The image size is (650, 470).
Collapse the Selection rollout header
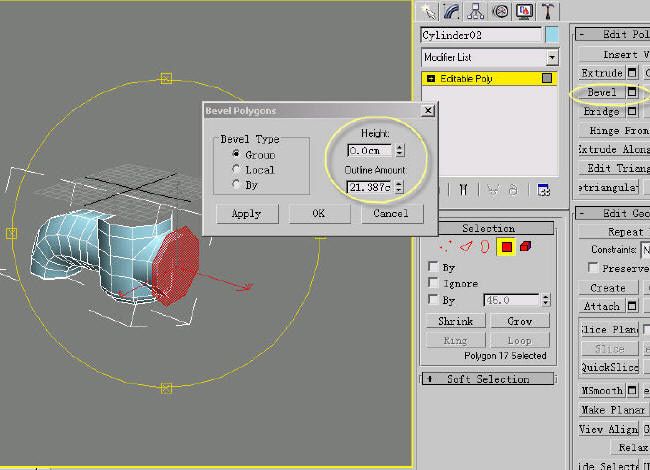coord(488,228)
